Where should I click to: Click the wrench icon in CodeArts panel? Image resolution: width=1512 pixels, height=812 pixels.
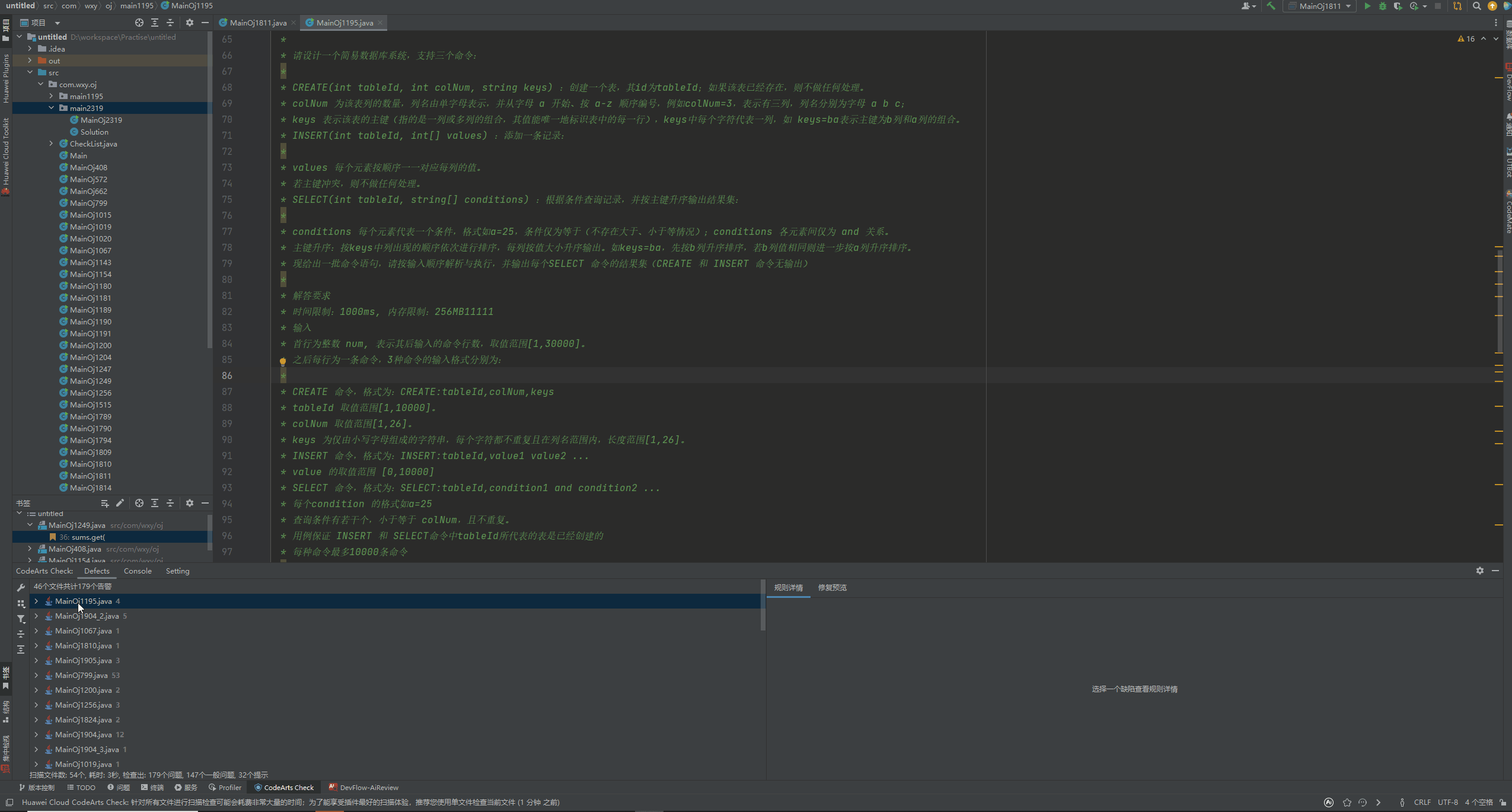tap(21, 587)
